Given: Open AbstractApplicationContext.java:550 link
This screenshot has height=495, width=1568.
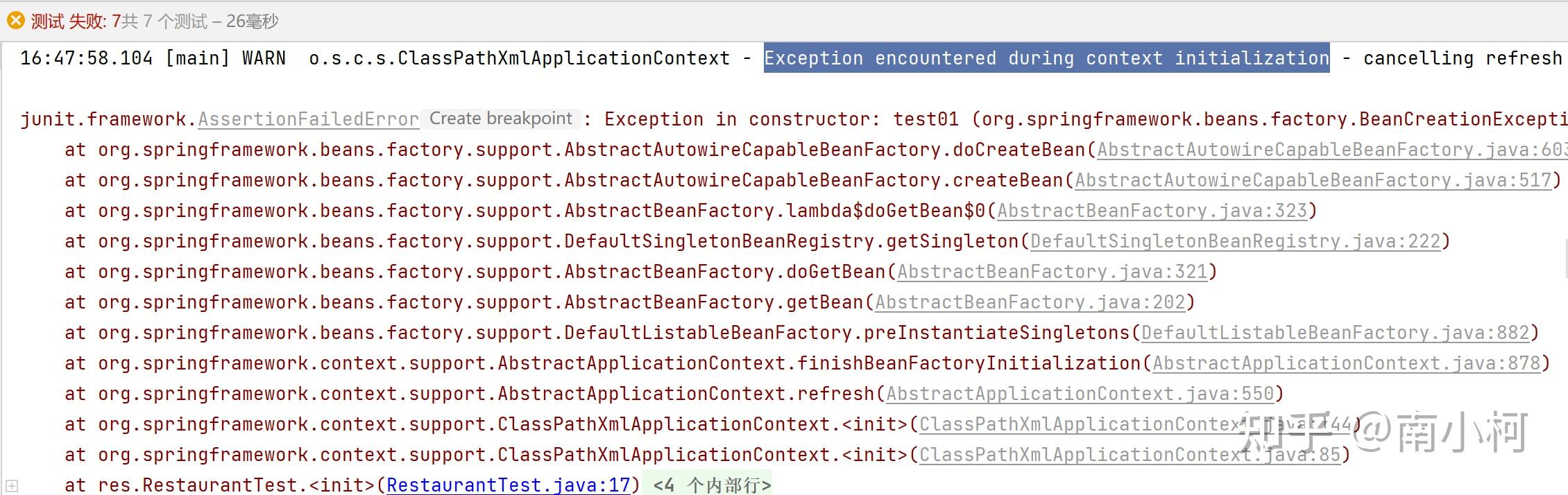Looking at the screenshot, I should coord(1080,394).
